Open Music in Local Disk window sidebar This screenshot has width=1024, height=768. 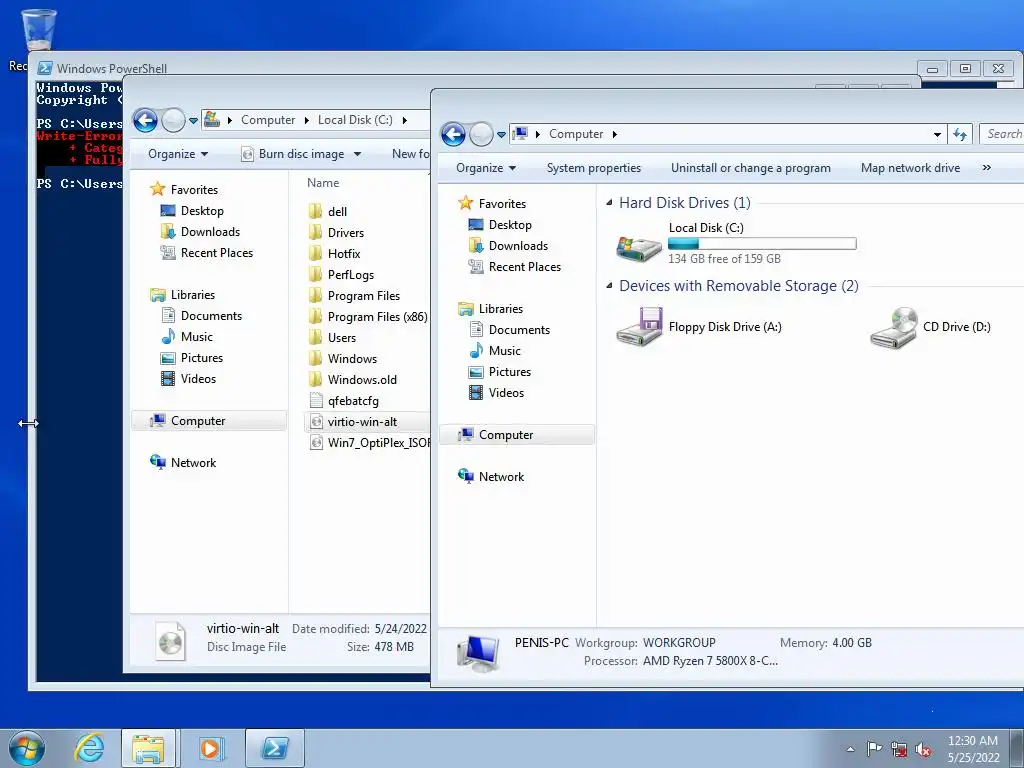coord(196,337)
